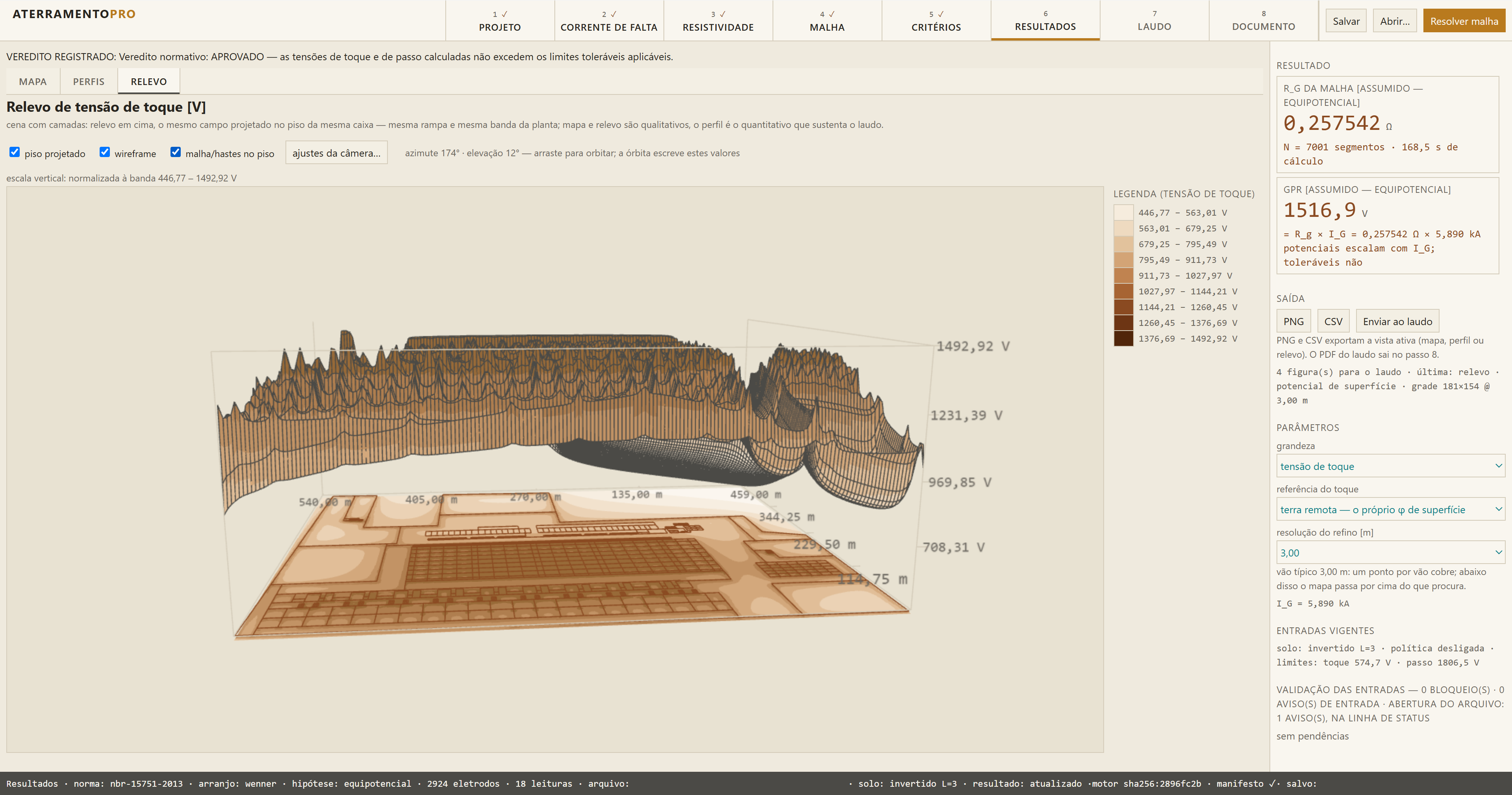Image resolution: width=1512 pixels, height=795 pixels.
Task: Click the 1144,21 – 1260,45 V legend swatch
Action: pyautogui.click(x=1123, y=307)
